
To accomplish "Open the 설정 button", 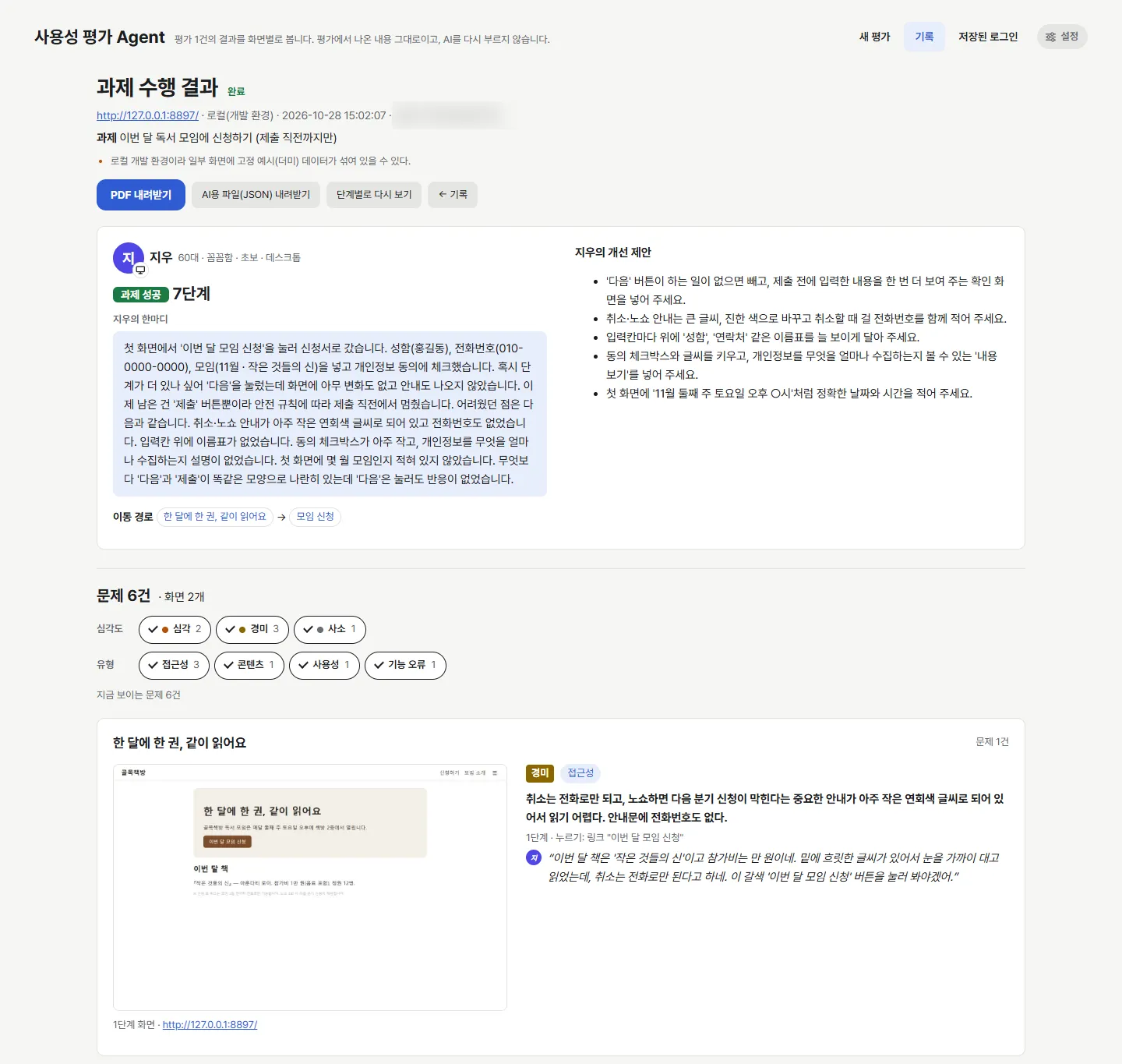I will (x=1062, y=37).
